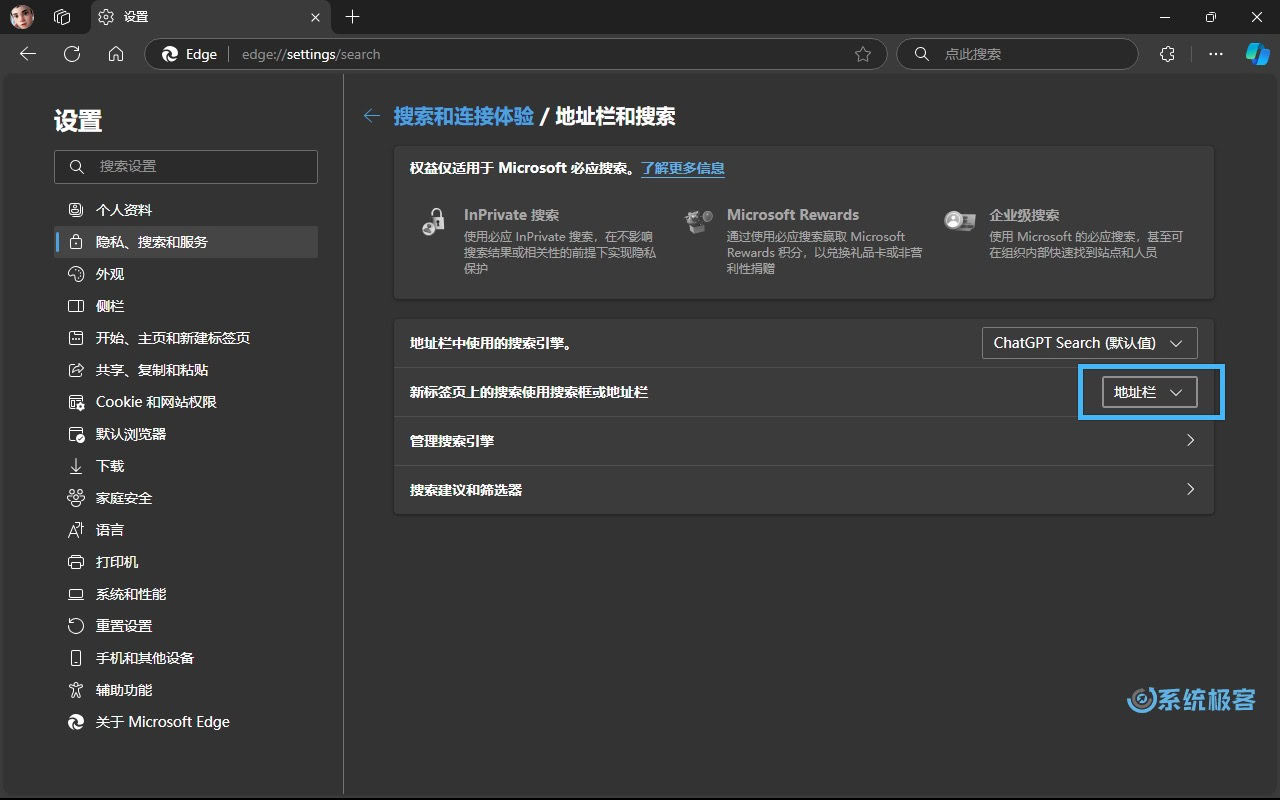Open 语言 settings section

click(x=186, y=530)
